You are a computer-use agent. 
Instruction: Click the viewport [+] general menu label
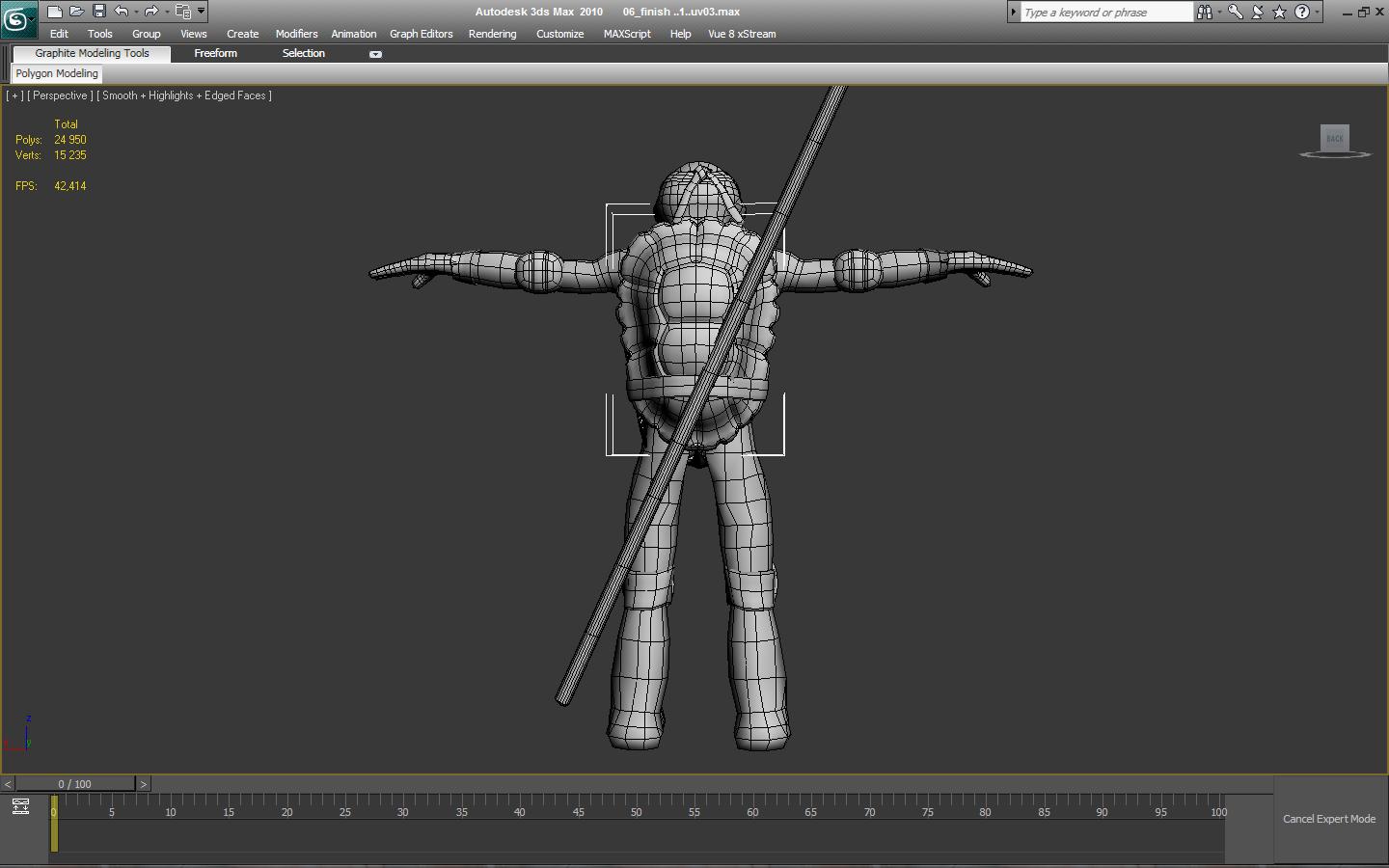pos(14,95)
